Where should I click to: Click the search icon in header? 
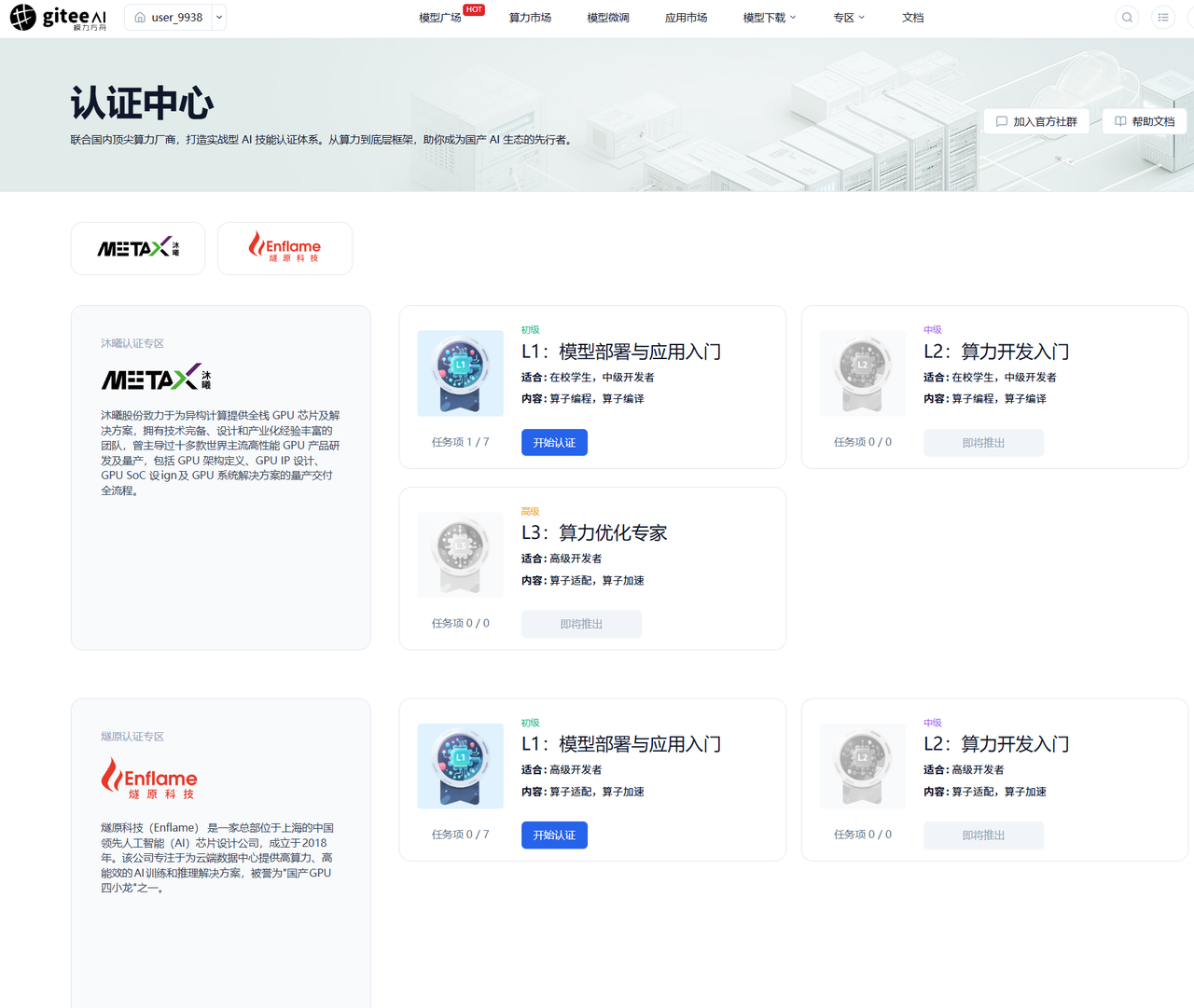coord(1127,17)
